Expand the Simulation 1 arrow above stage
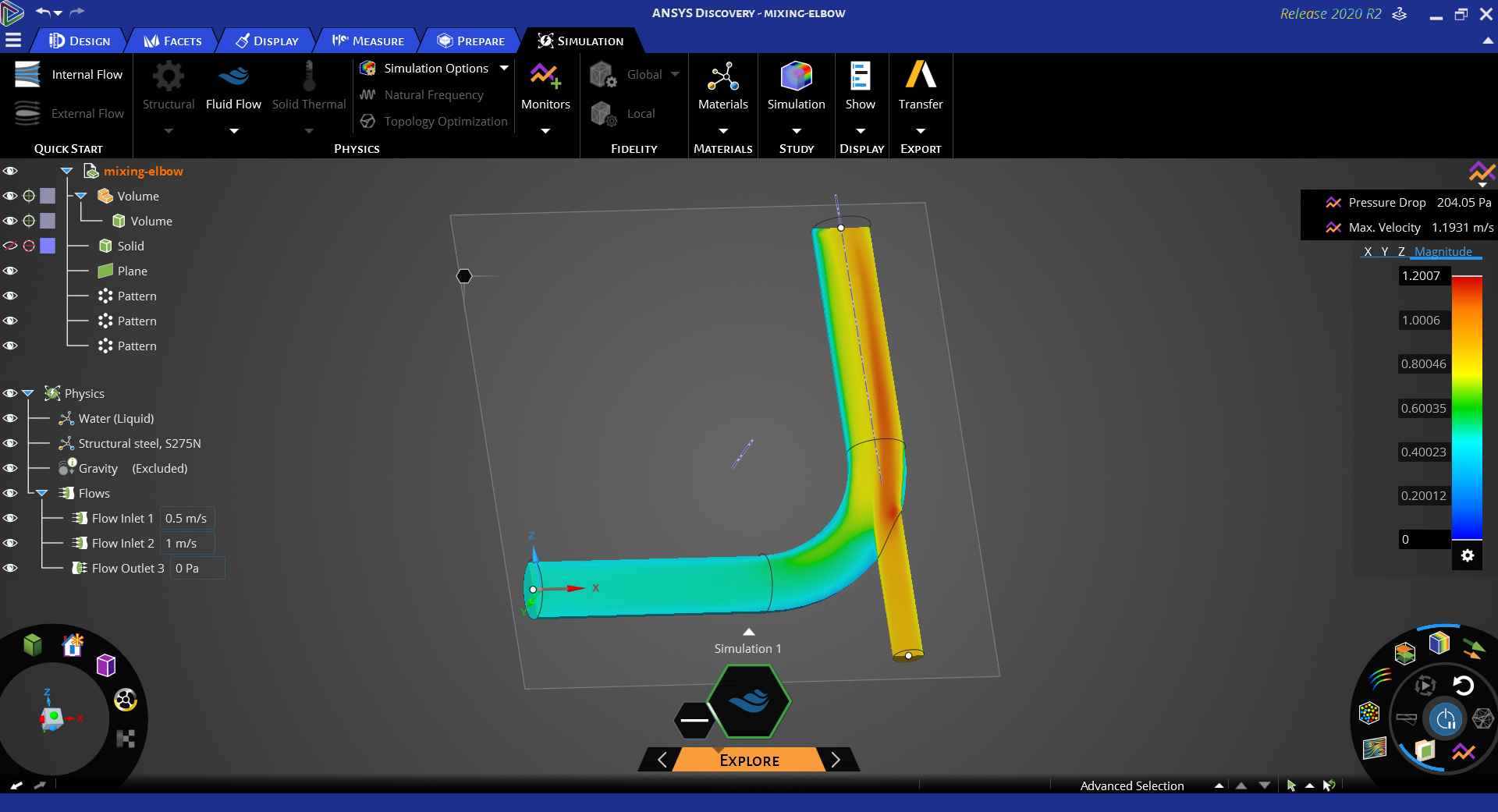The image size is (1498, 812). click(748, 632)
